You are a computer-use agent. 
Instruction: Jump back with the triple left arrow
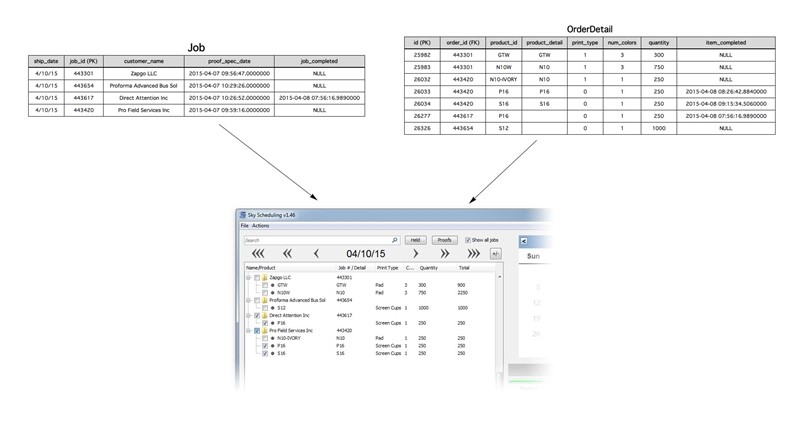tap(257, 254)
